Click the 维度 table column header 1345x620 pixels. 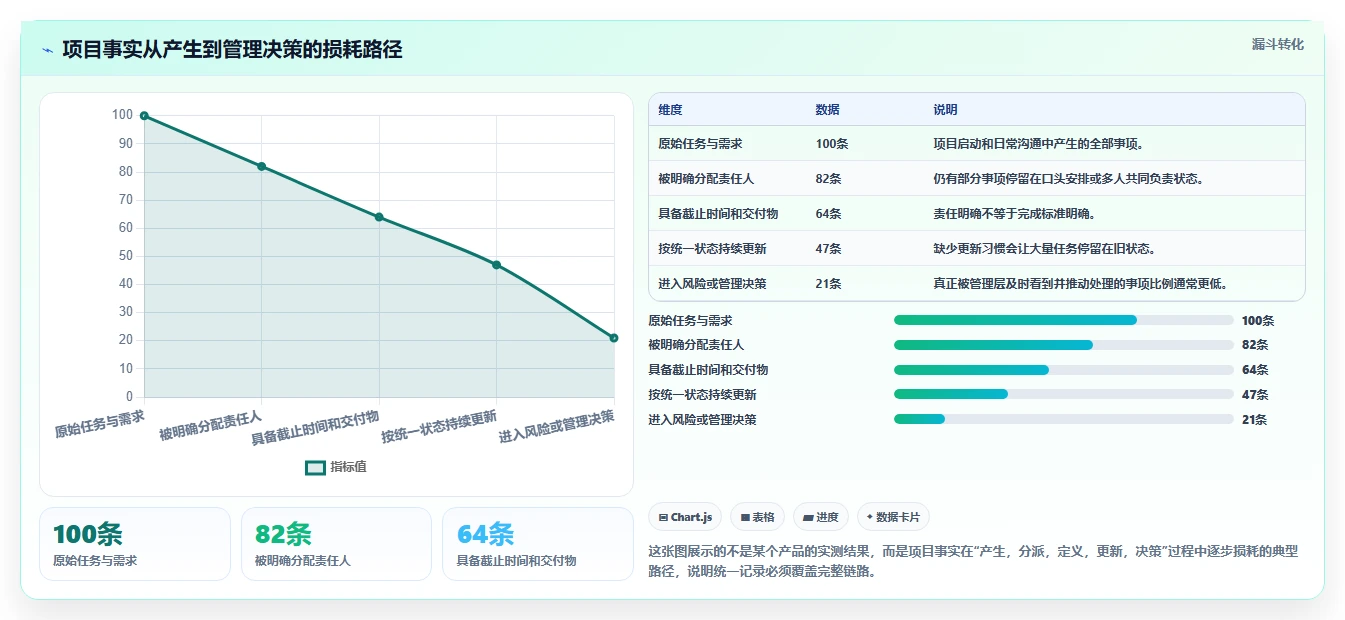(x=670, y=110)
